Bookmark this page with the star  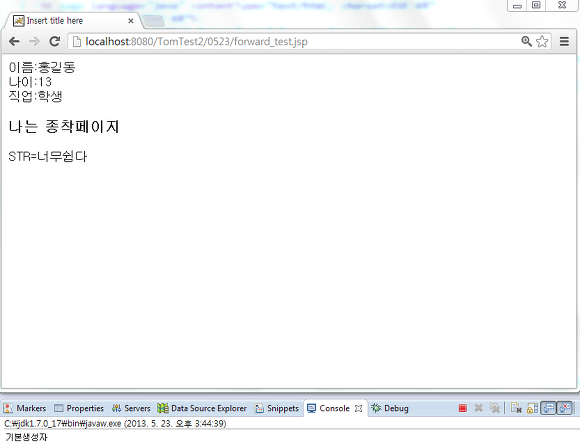coord(542,41)
